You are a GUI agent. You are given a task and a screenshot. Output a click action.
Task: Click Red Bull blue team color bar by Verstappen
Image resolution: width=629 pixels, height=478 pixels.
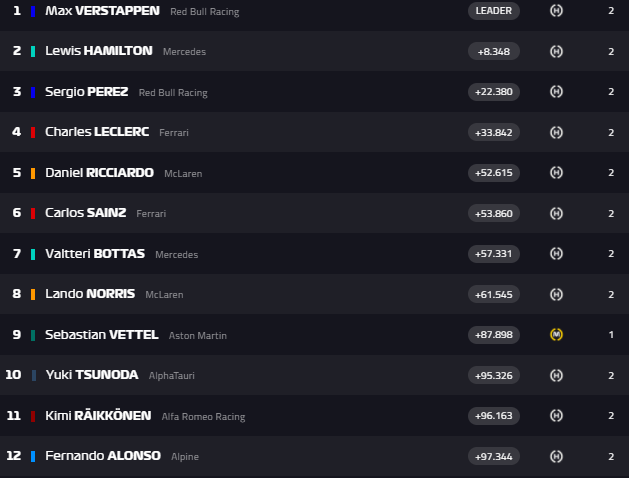tap(33, 11)
